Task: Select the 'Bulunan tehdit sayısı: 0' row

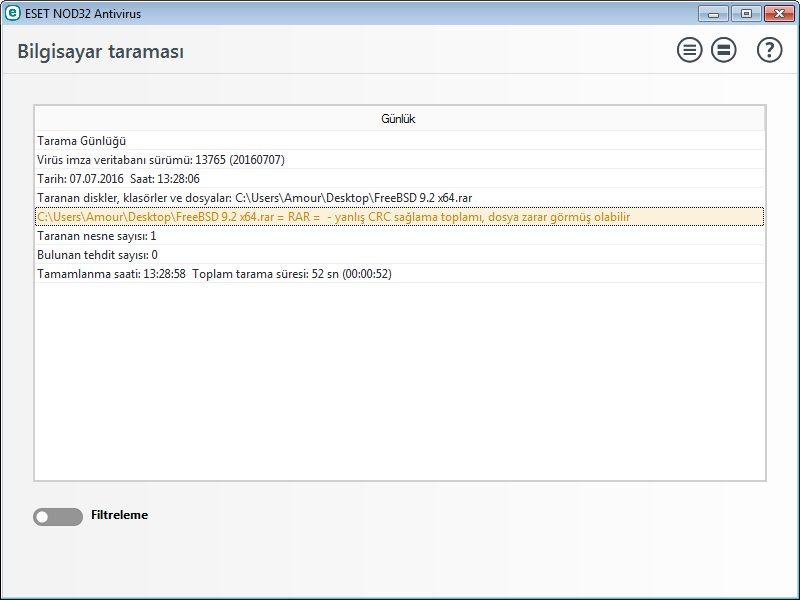Action: (399, 255)
